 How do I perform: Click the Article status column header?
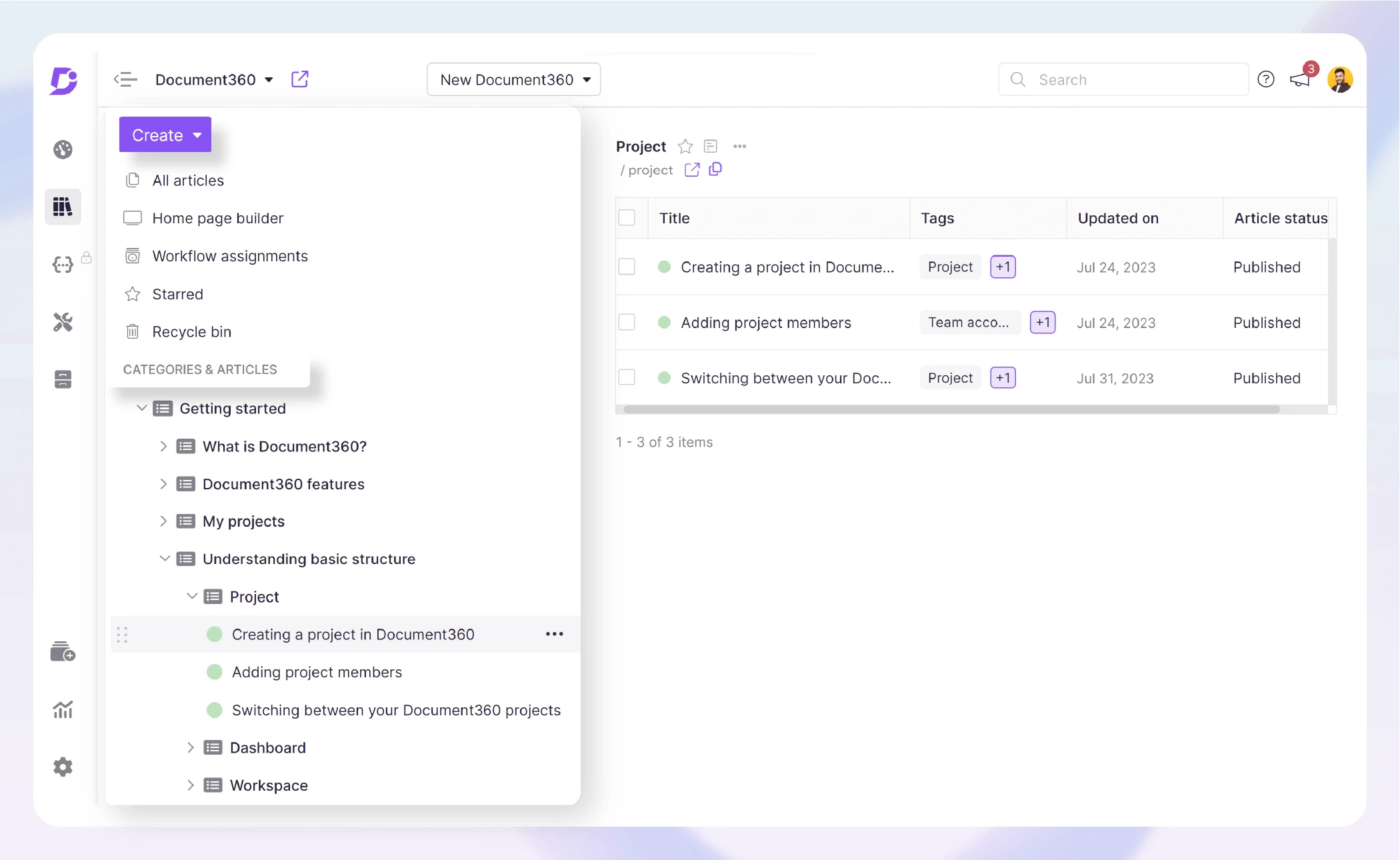[1280, 218]
